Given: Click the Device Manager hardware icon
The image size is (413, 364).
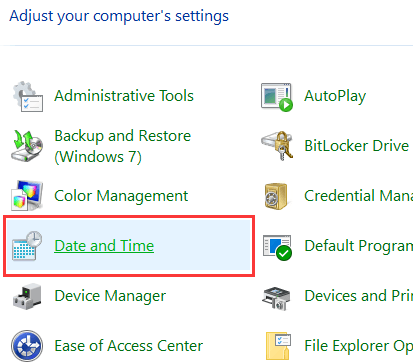Looking at the screenshot, I should tap(27, 296).
